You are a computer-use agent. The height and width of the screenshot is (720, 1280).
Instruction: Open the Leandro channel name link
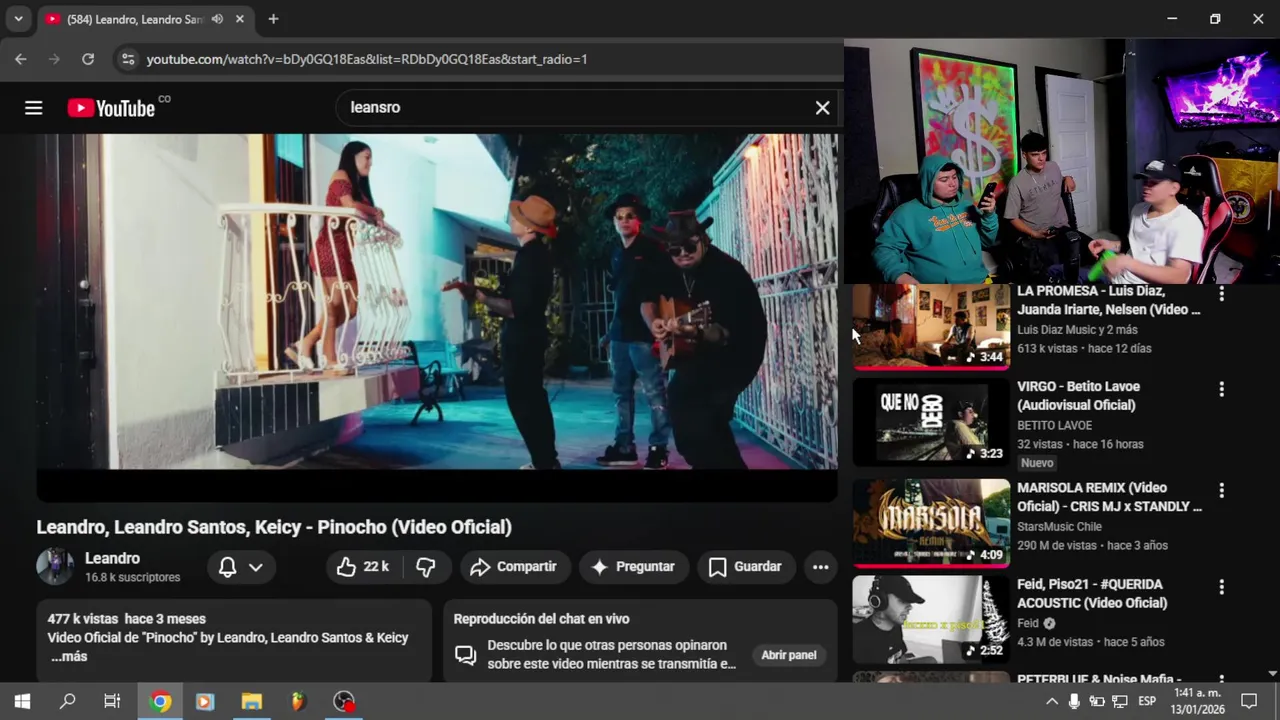click(x=112, y=558)
